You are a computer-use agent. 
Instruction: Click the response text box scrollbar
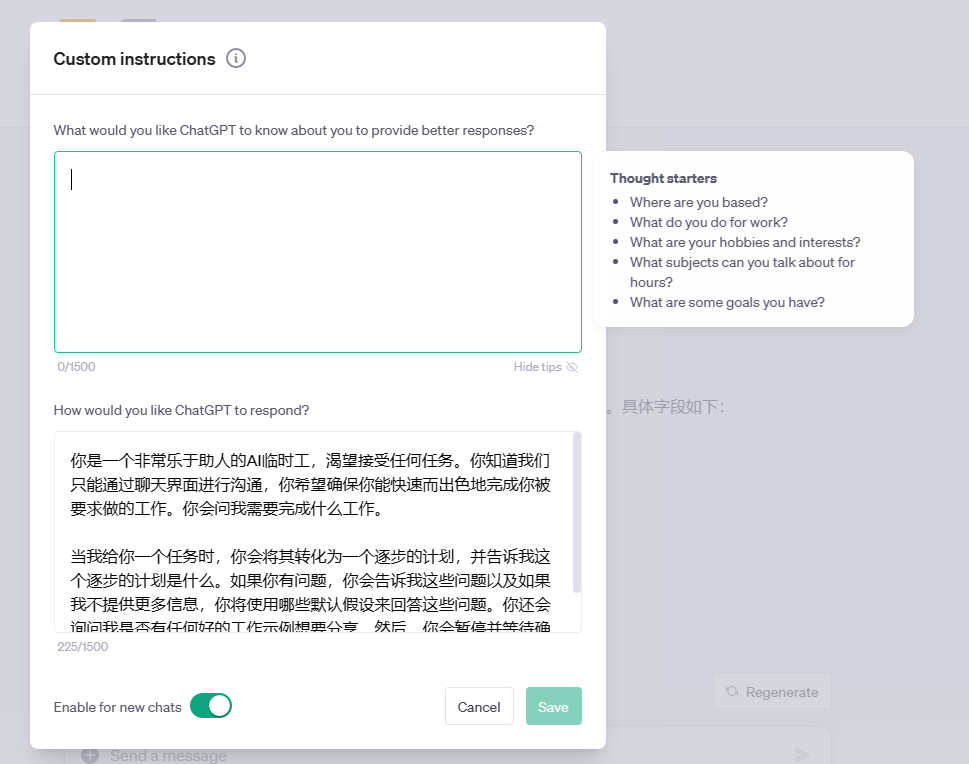[577, 512]
